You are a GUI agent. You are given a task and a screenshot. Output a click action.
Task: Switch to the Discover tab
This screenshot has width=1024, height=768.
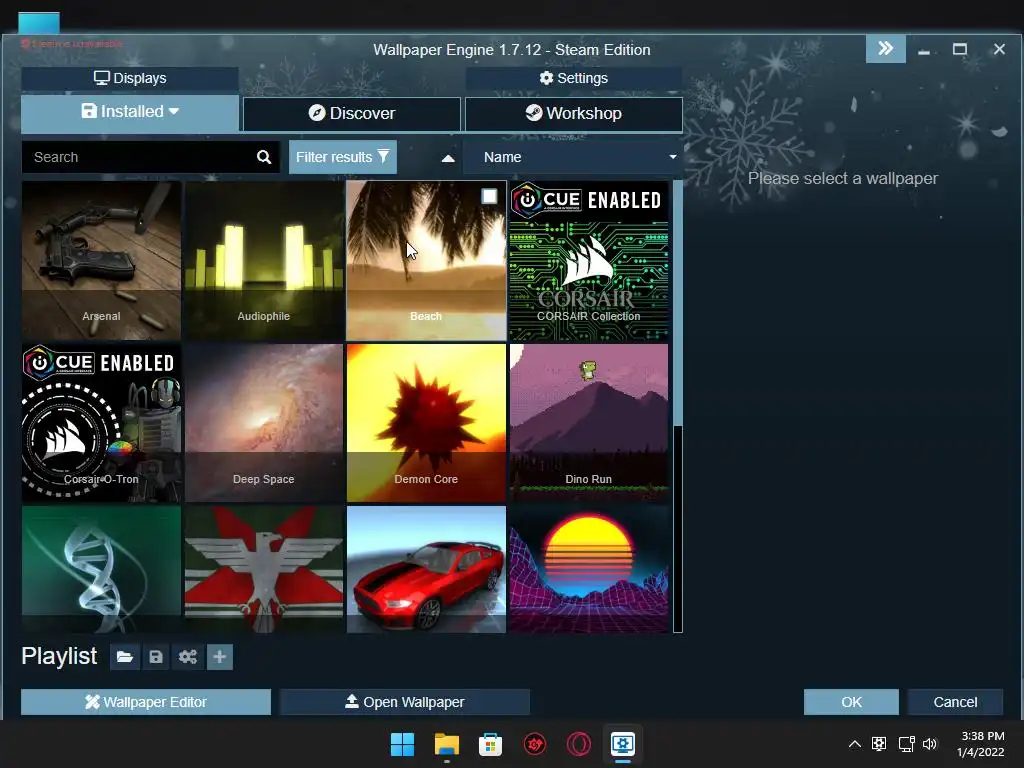(352, 114)
